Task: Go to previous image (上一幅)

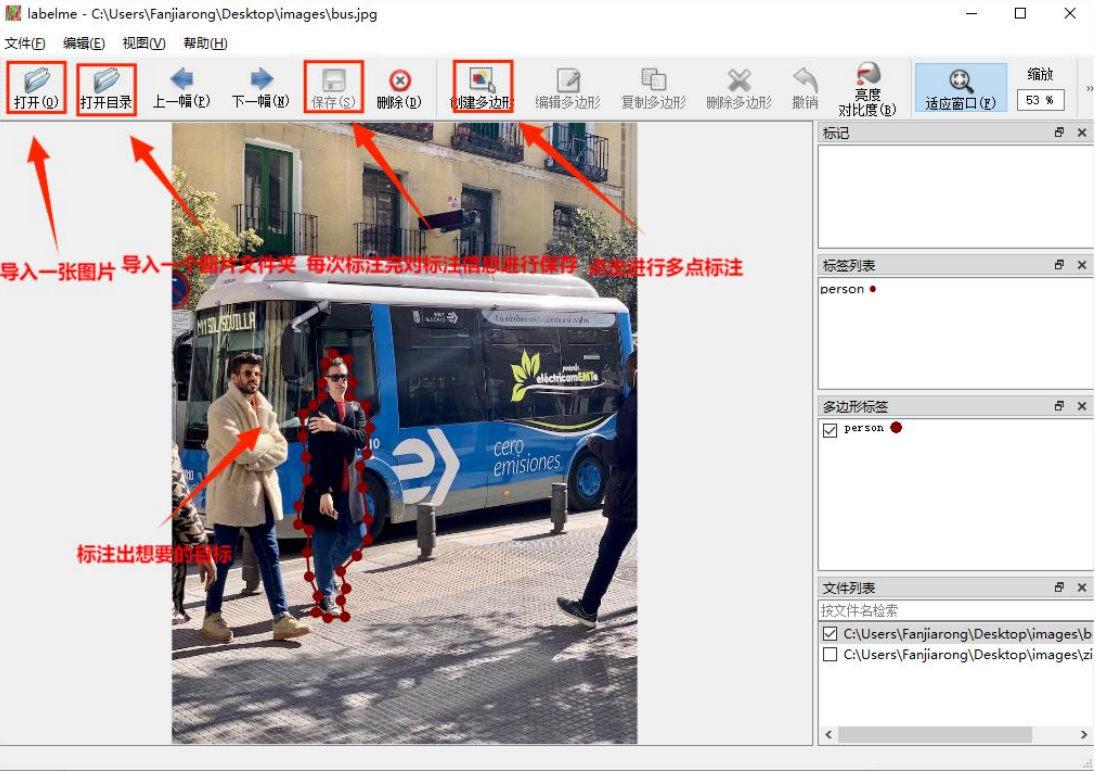Action: pos(181,88)
